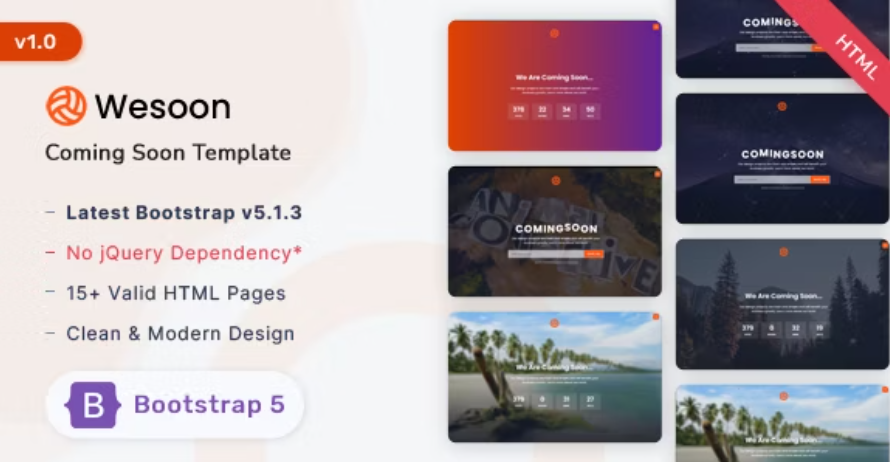
Task: Click small orange logo atop stone letters preview
Action: 556,180
